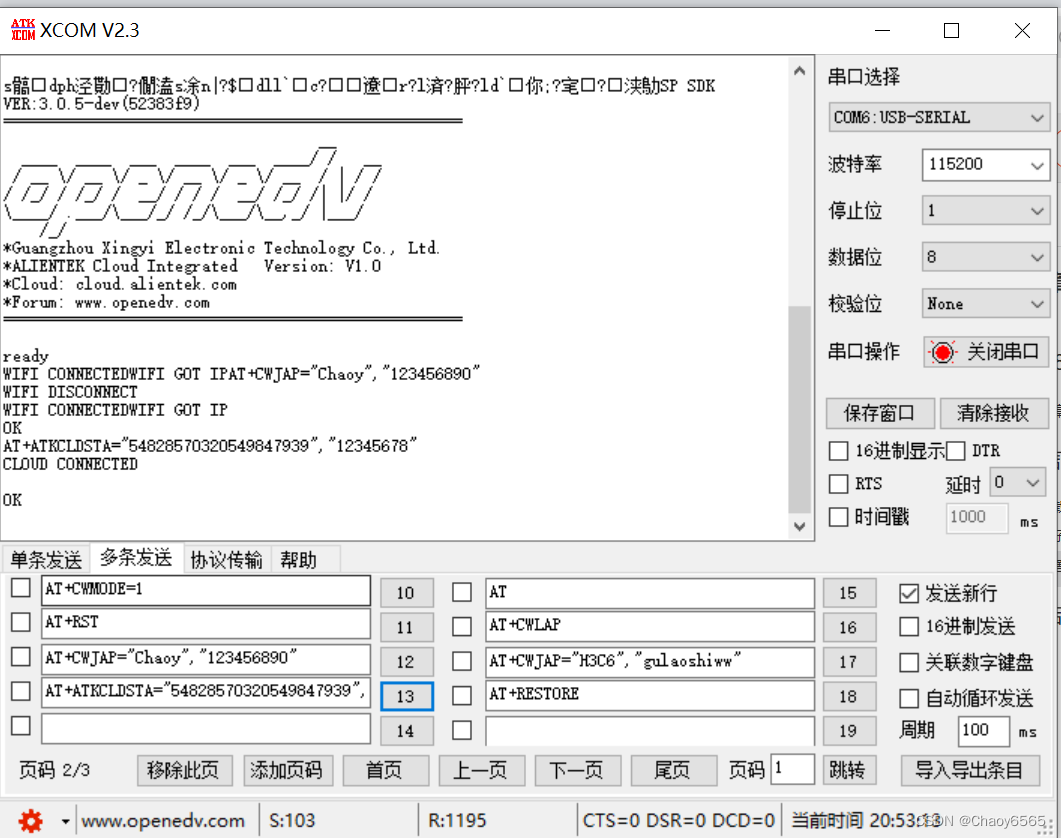1061x838 pixels.
Task: Click the AT+CWJAP="H3C6" command field
Action: 650,661
